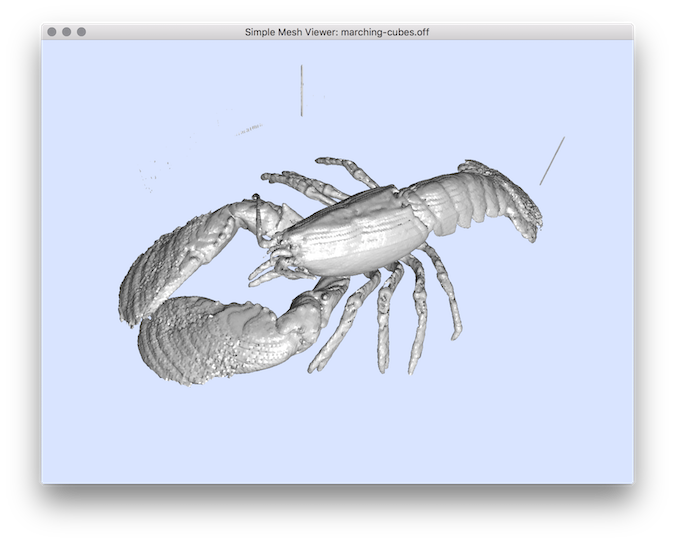The width and height of the screenshot is (675, 543).
Task: Click the zoom button in the title bar
Action: click(82, 32)
